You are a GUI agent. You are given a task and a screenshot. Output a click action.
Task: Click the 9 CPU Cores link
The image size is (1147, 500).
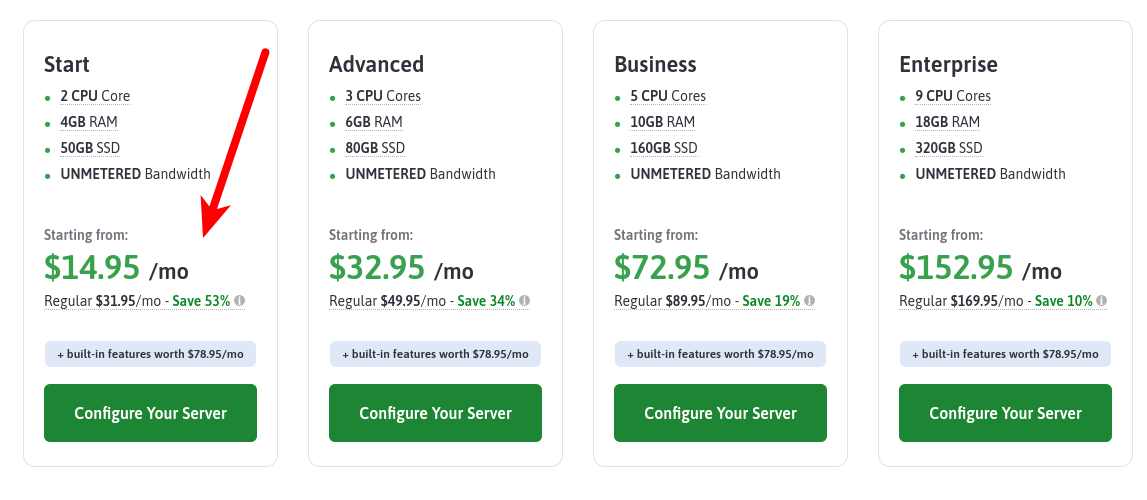[x=953, y=96]
